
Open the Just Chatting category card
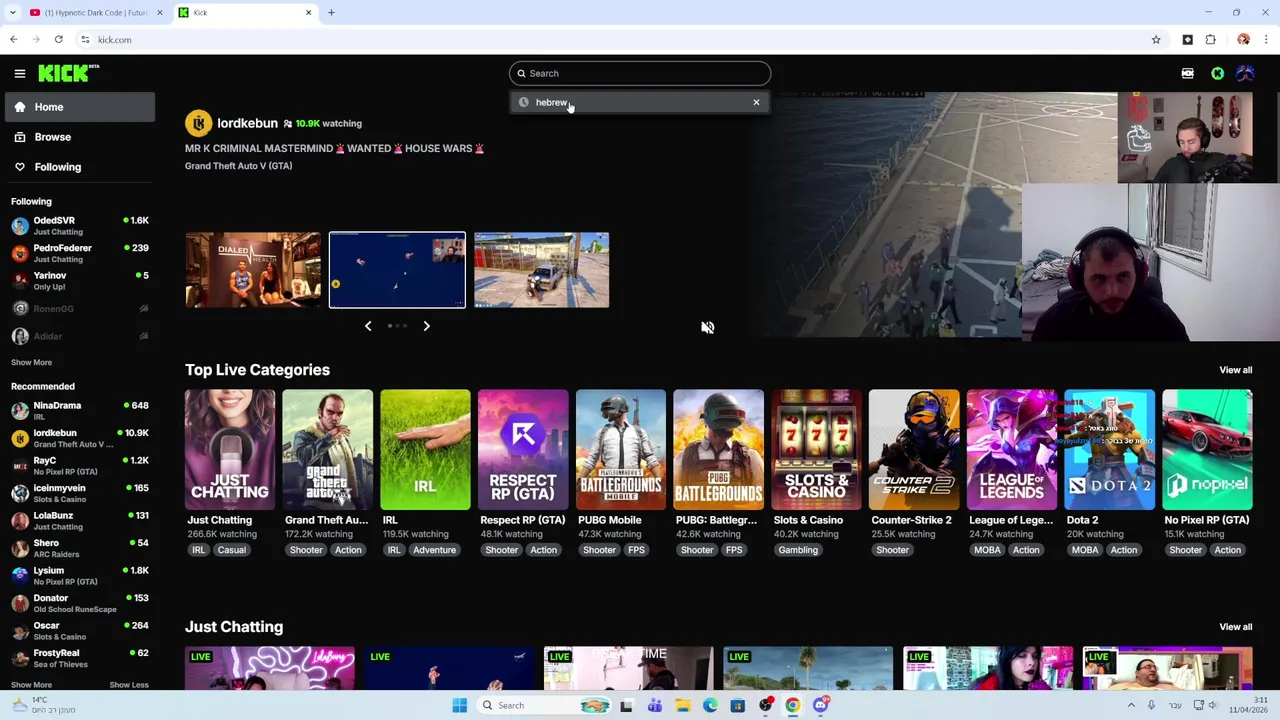coord(229,450)
